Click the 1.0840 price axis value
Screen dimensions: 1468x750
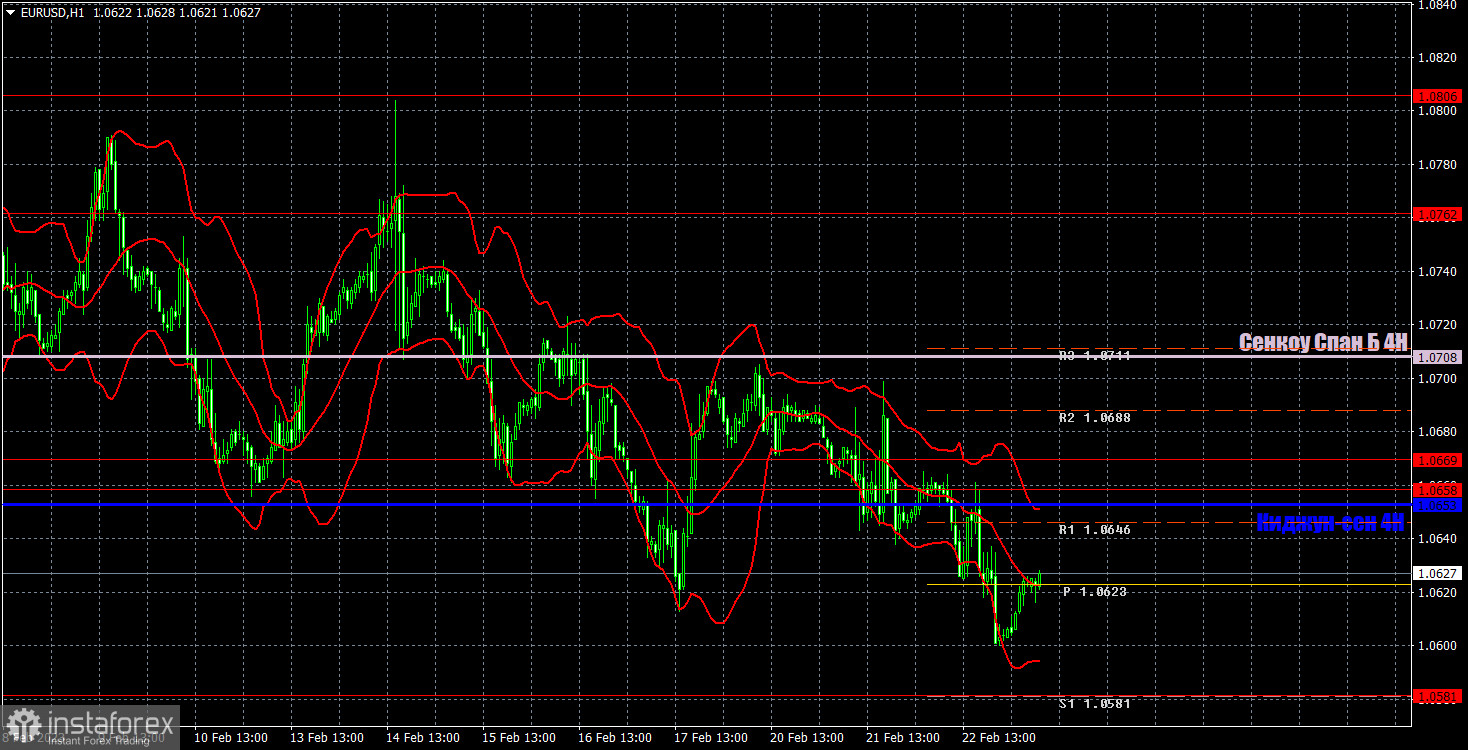tap(1437, 5)
